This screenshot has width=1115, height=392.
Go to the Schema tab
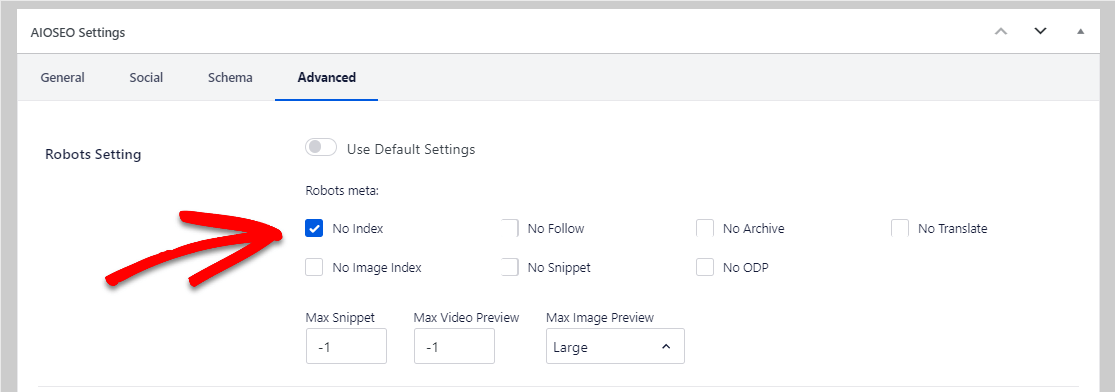tap(230, 78)
